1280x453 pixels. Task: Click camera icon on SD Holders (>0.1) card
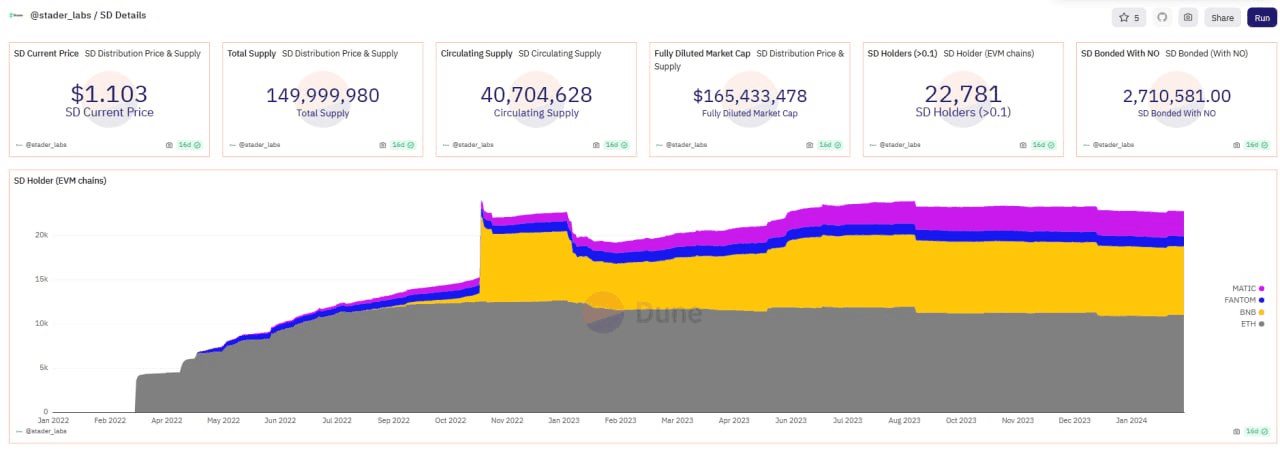point(1023,145)
